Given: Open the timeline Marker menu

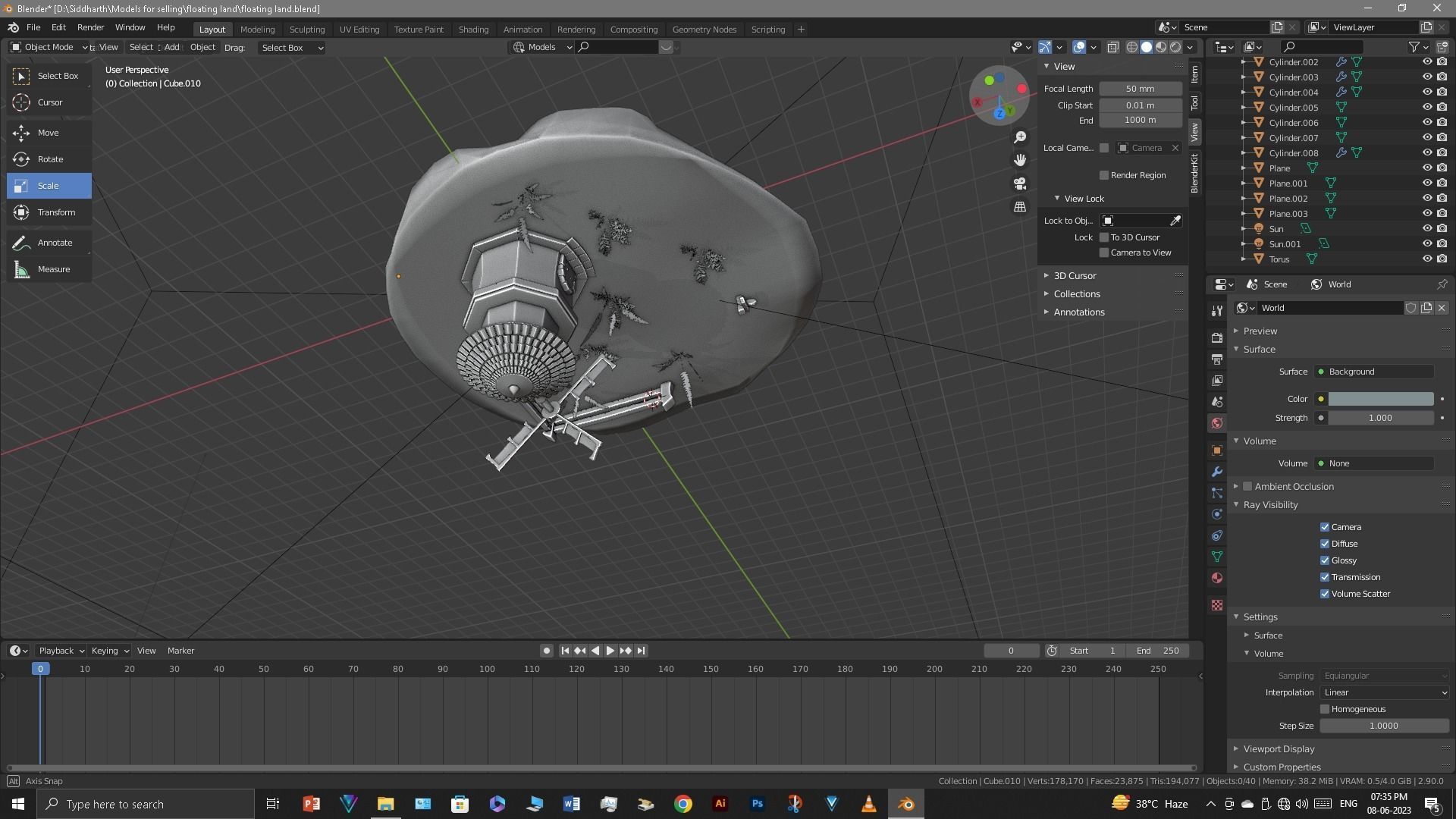Looking at the screenshot, I should click(180, 651).
